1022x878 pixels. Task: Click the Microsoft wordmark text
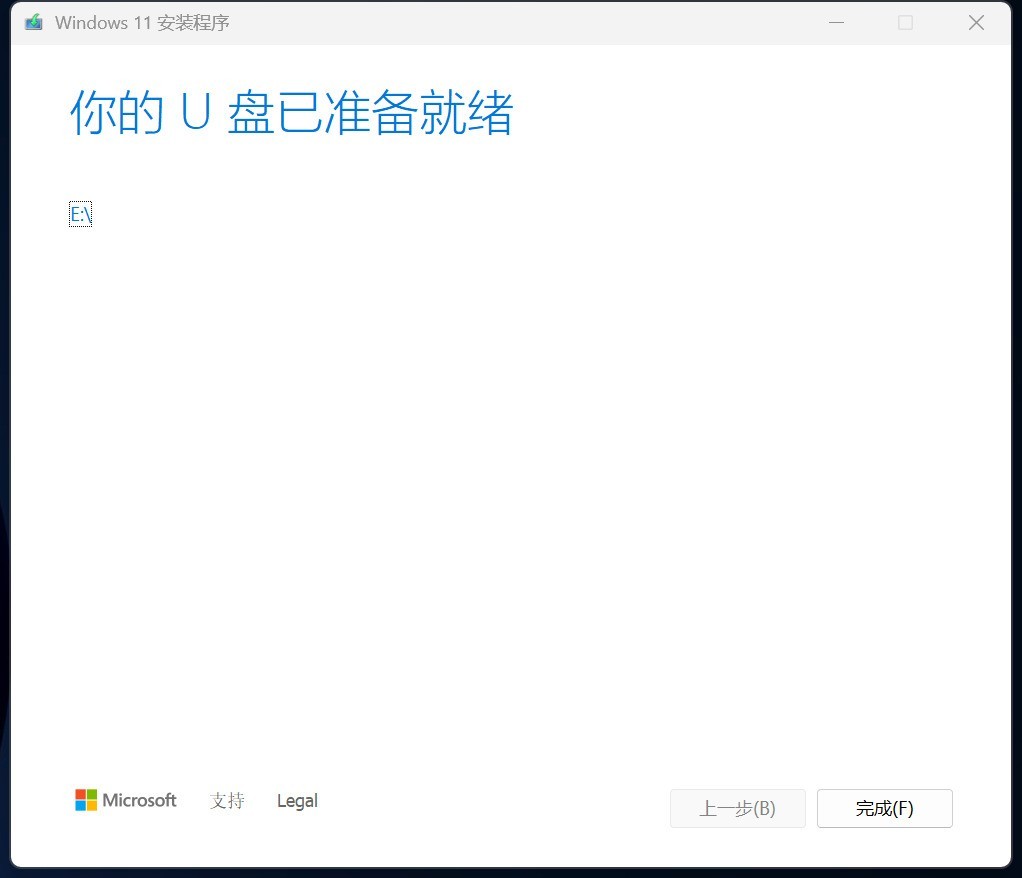click(138, 800)
